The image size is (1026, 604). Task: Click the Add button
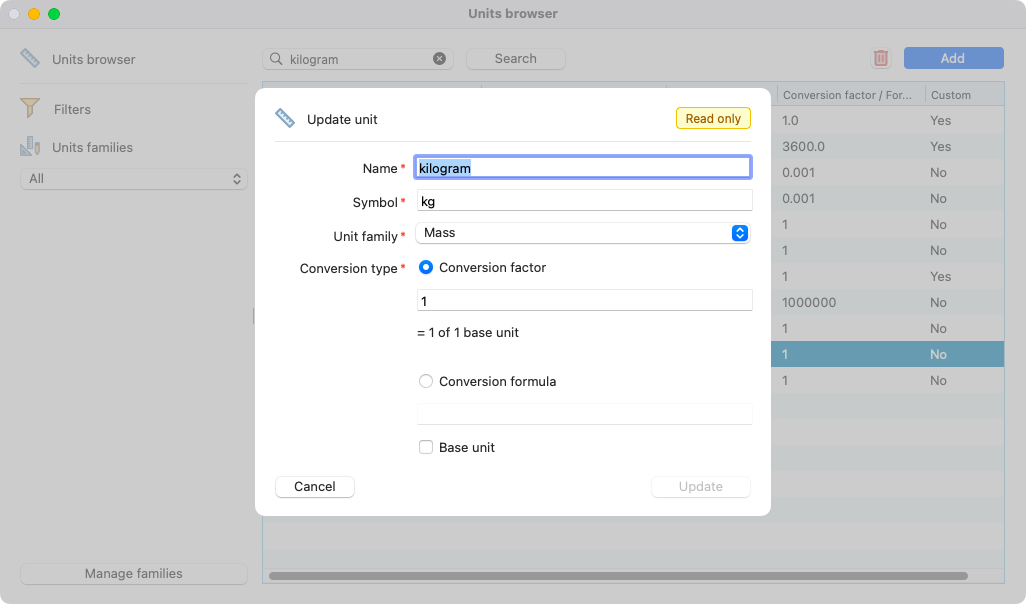pyautogui.click(x=953, y=58)
